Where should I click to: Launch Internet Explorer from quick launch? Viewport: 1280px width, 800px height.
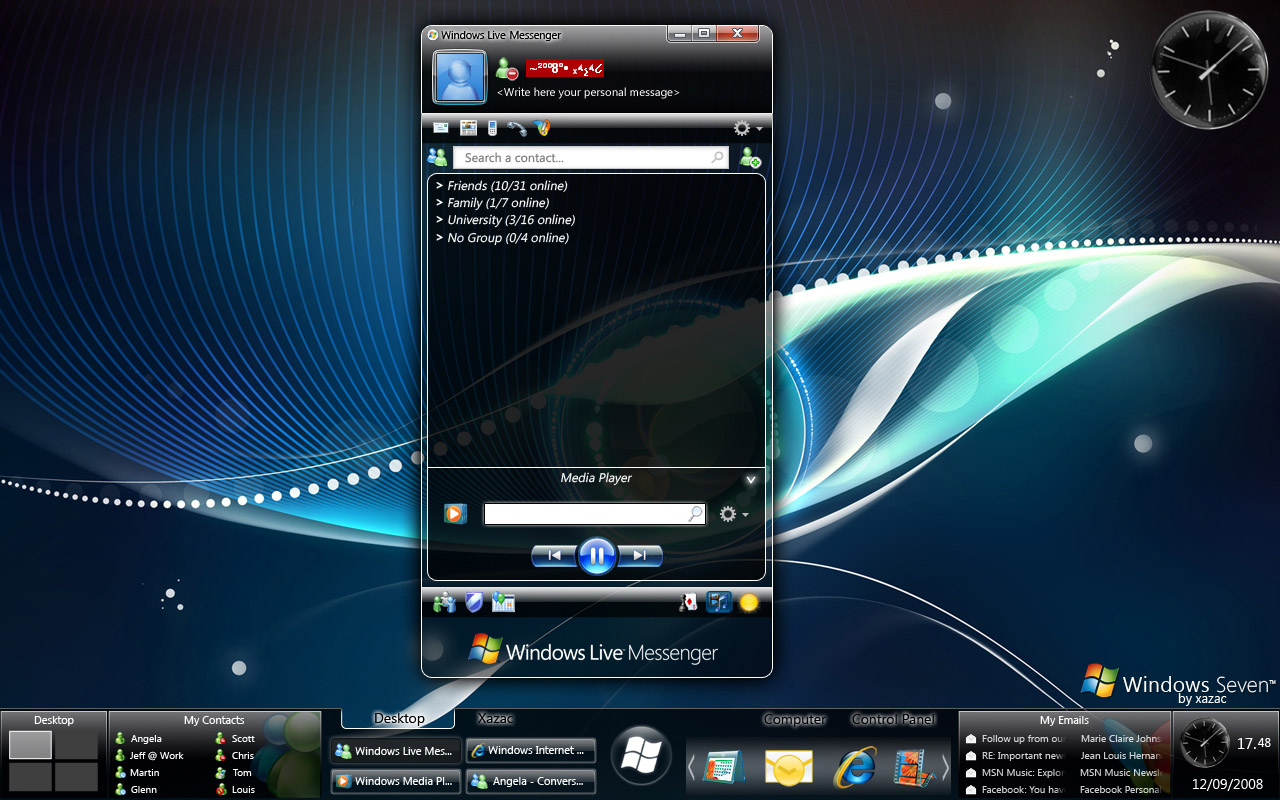tap(855, 767)
